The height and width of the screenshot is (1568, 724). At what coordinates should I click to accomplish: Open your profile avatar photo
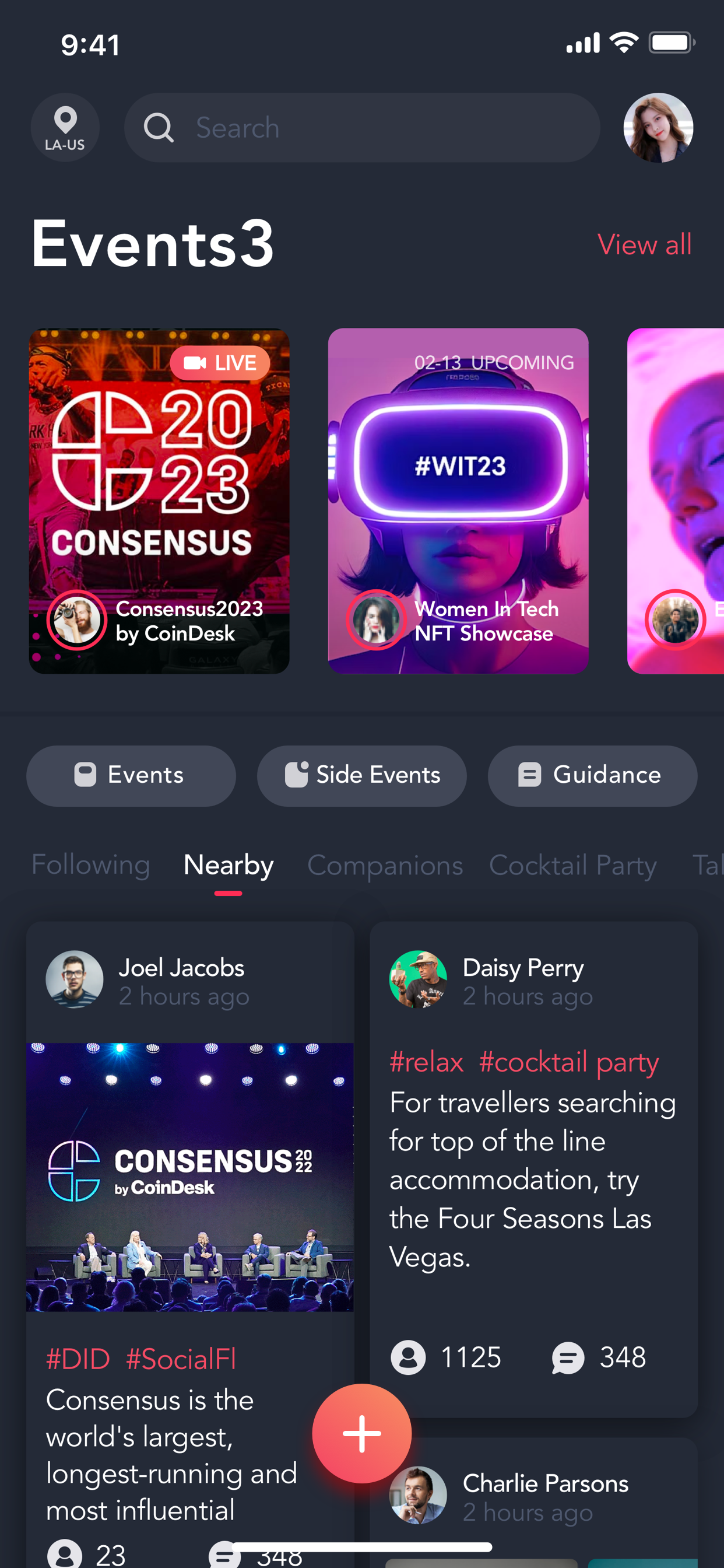click(x=658, y=127)
